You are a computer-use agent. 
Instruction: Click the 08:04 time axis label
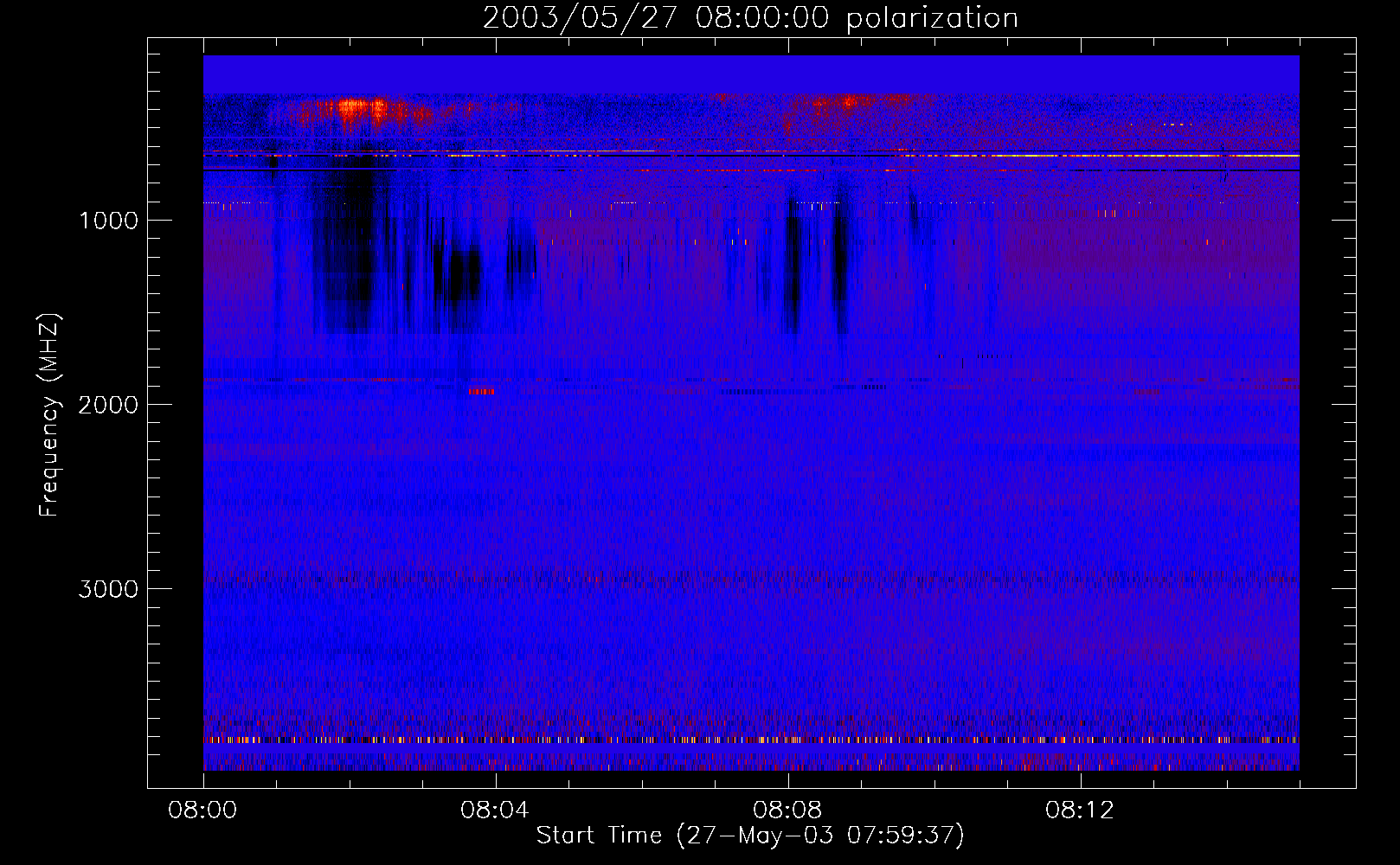pos(495,811)
